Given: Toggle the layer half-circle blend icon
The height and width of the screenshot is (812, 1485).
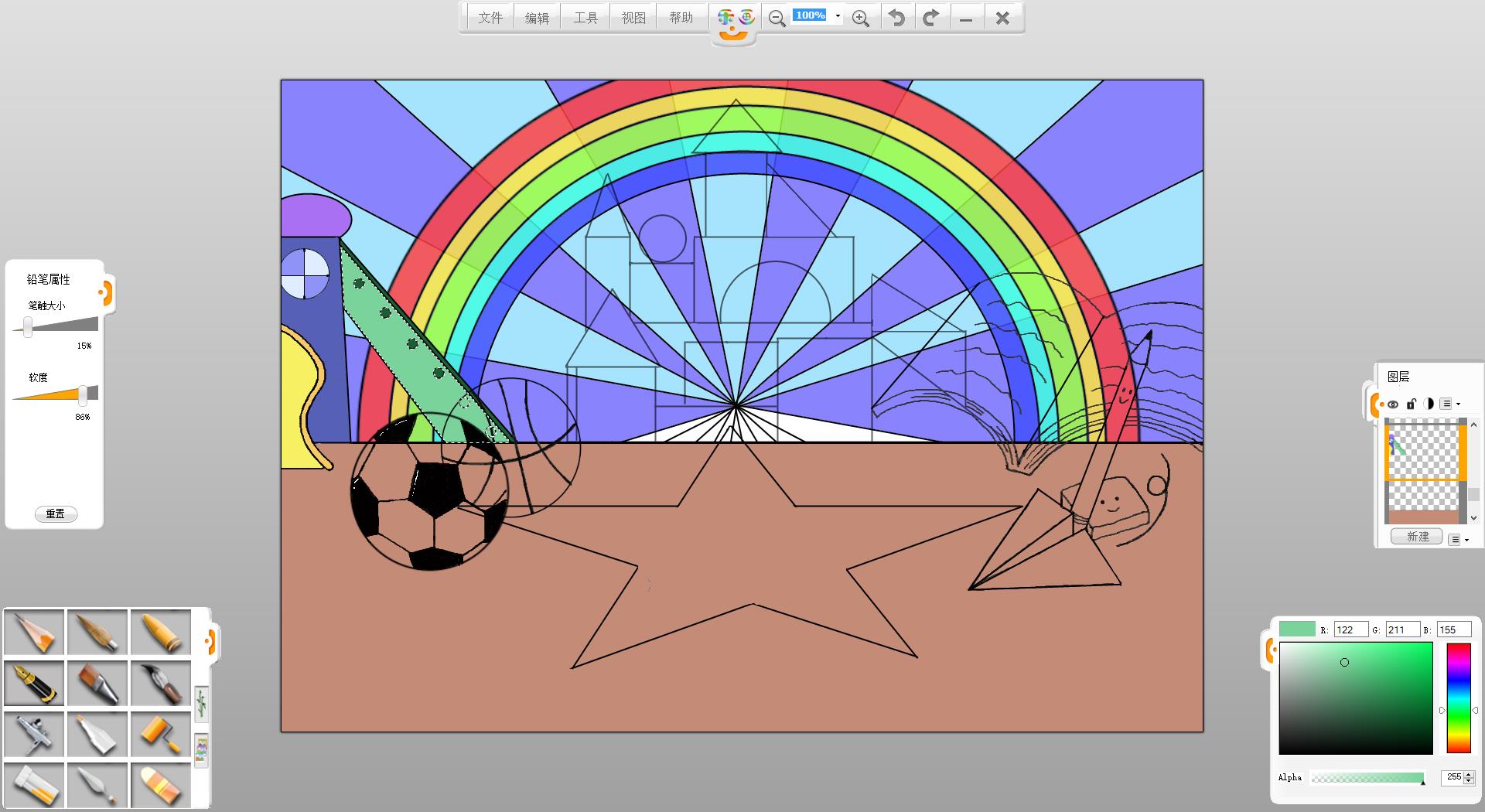Looking at the screenshot, I should pos(1429,404).
